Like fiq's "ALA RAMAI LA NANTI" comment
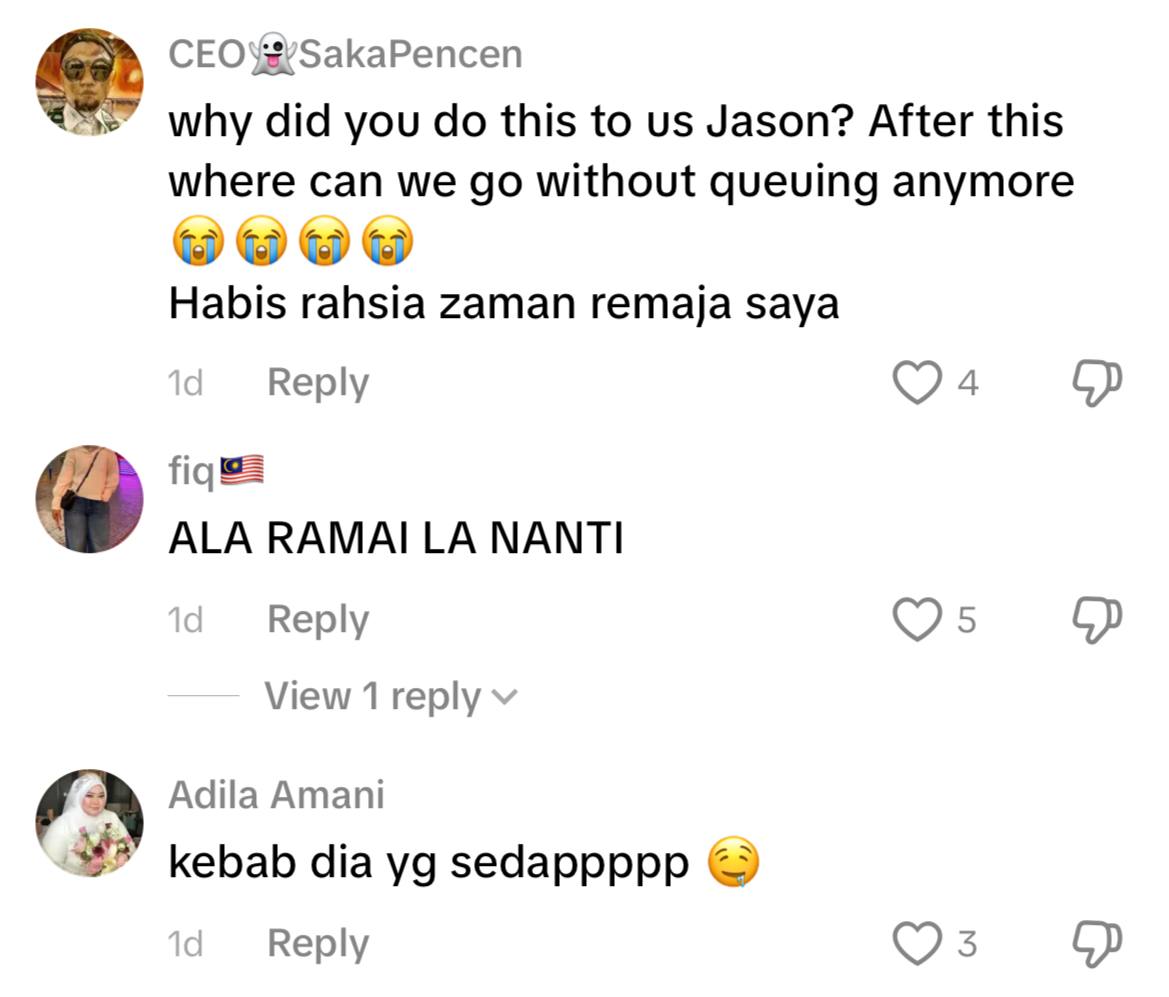The width and height of the screenshot is (1169, 997). [917, 620]
